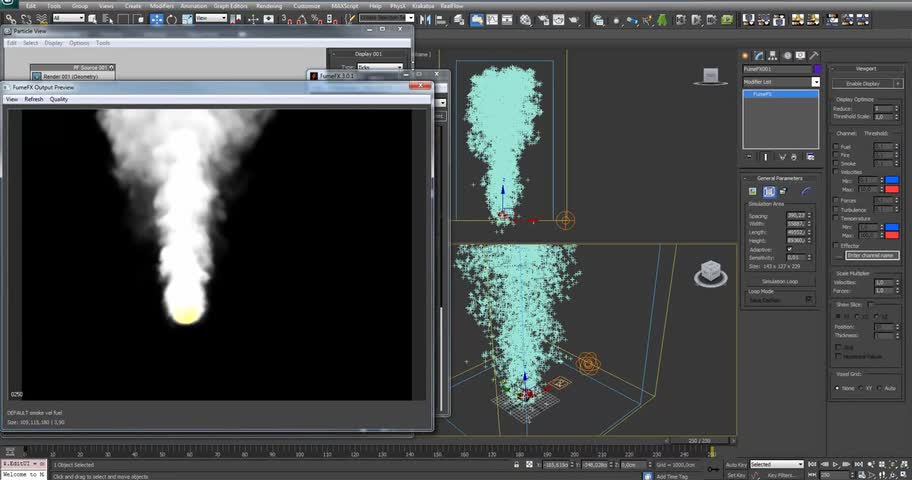
Task: Open the Create panel star icon
Action: pyautogui.click(x=747, y=55)
